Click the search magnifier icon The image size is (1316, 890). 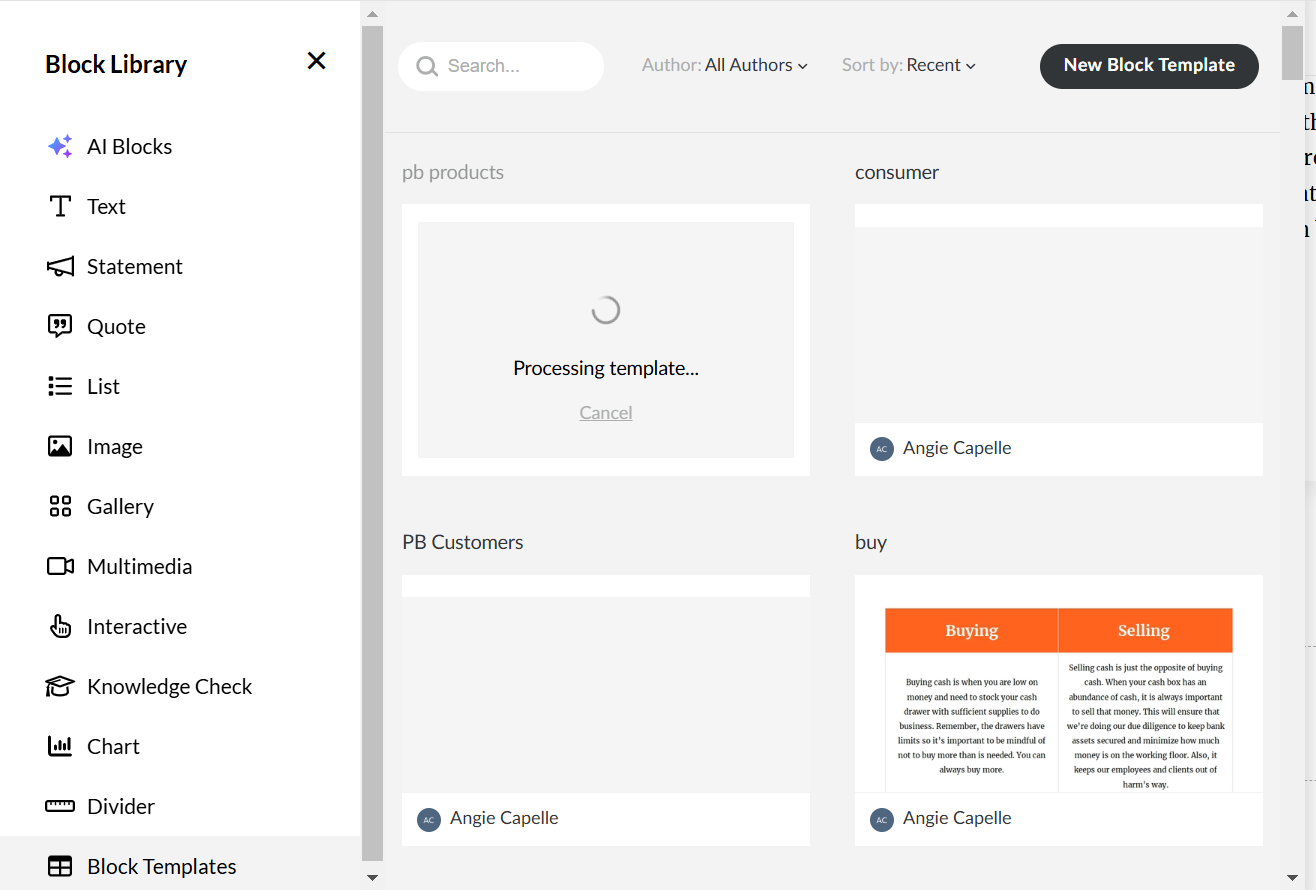point(427,67)
